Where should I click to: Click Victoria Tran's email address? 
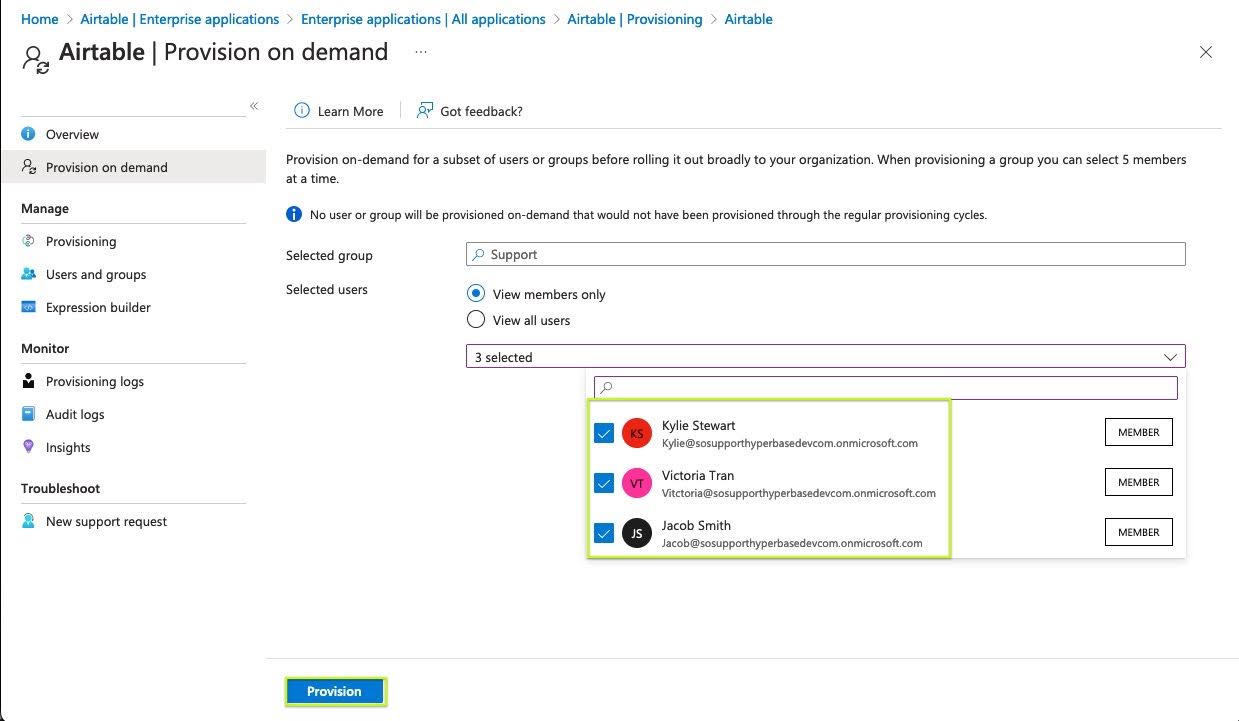point(799,493)
